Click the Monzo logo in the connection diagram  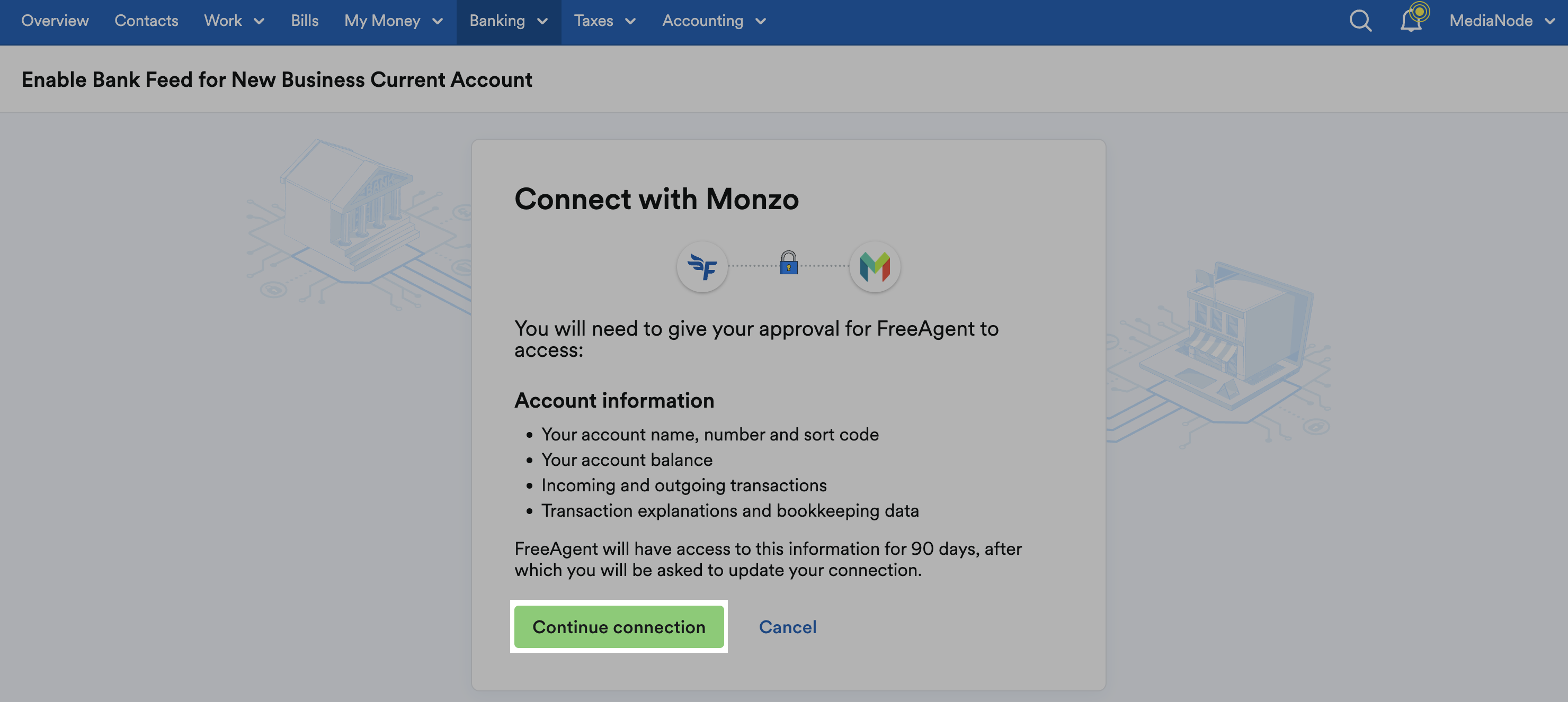tap(874, 266)
